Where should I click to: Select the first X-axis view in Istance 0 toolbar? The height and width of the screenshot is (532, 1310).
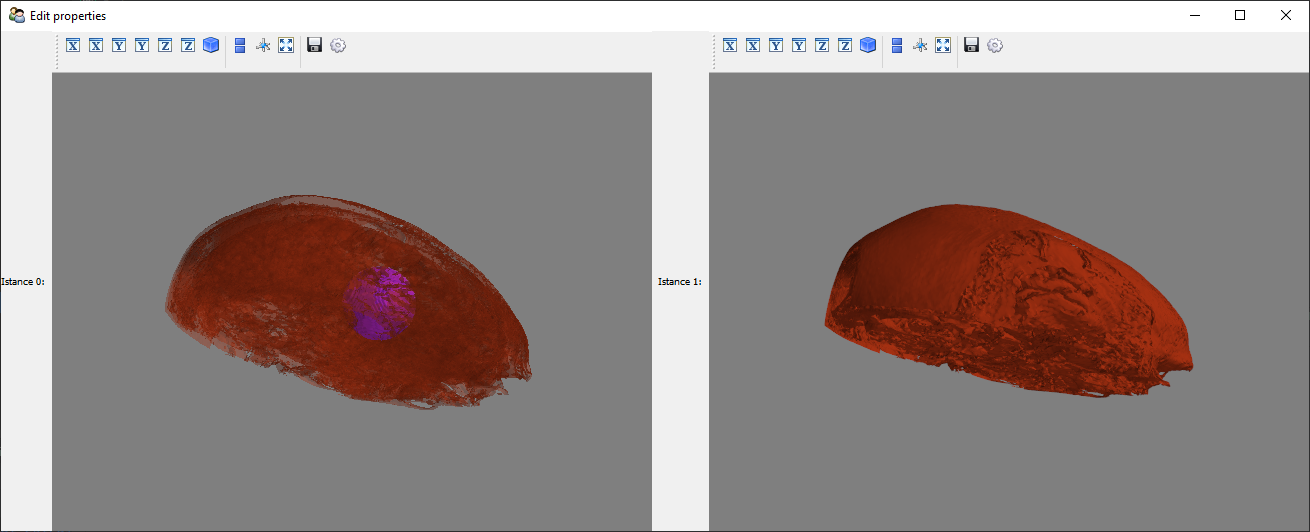[x=73, y=45]
